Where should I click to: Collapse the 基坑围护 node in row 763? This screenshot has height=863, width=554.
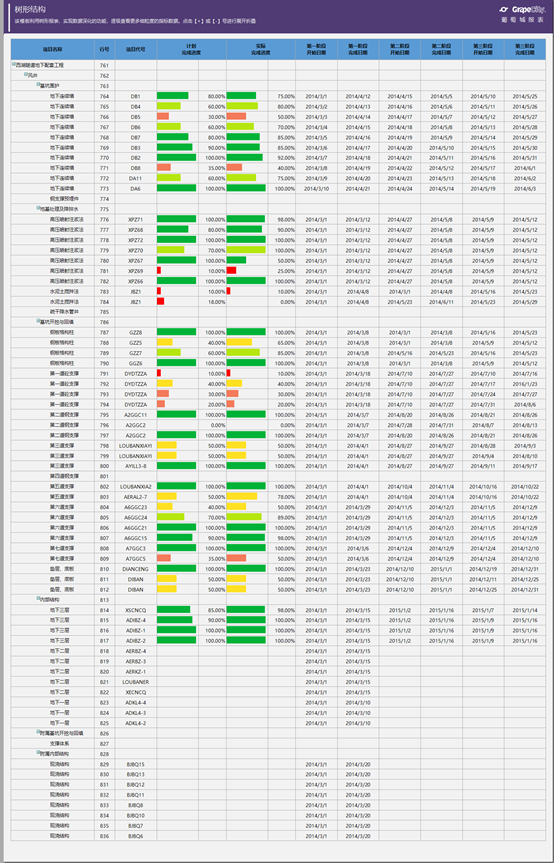click(x=38, y=85)
